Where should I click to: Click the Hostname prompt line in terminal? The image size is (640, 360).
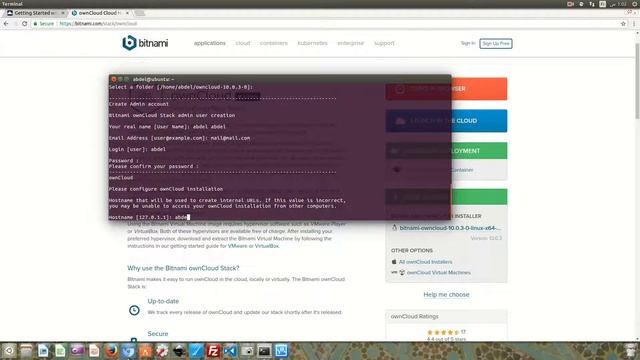click(x=149, y=217)
